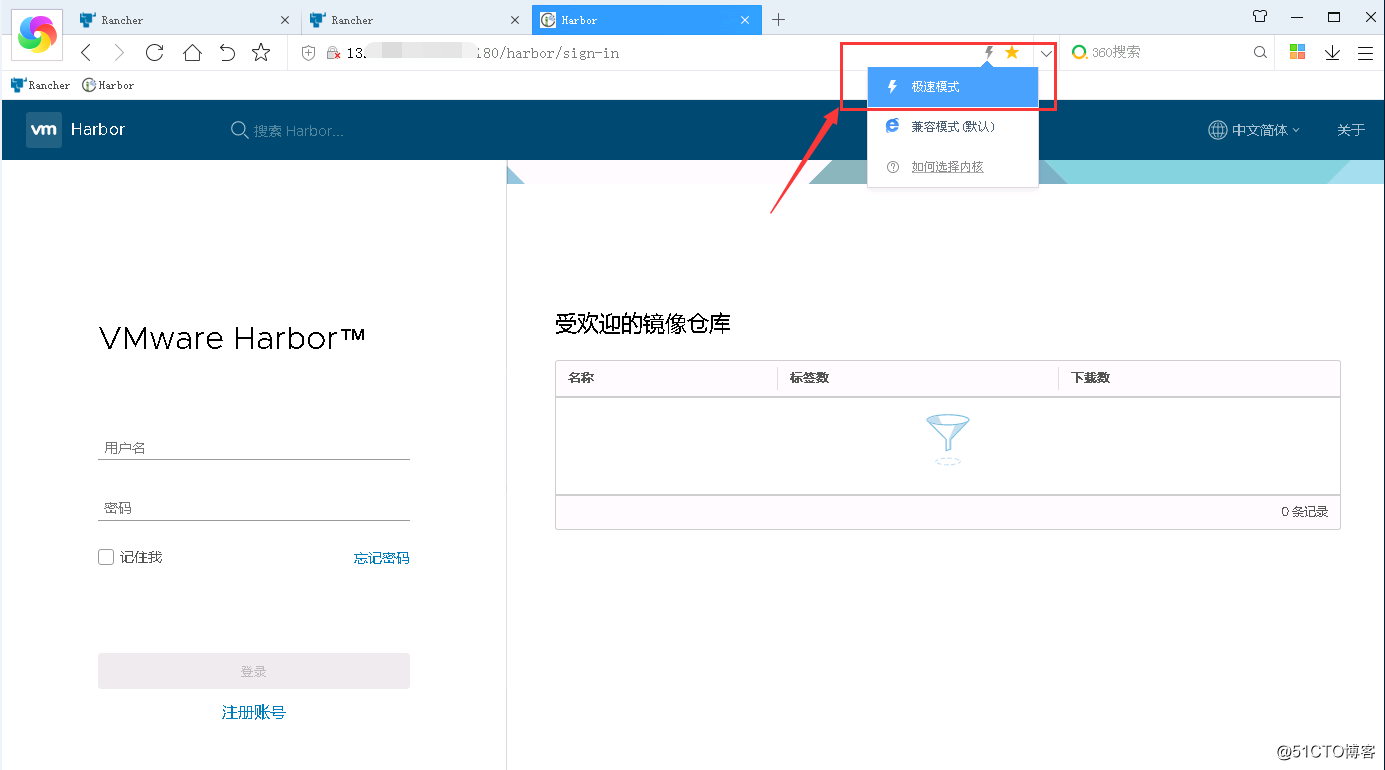This screenshot has height=770, width=1385.
Task: Click the 用户名 username field
Action: point(254,448)
